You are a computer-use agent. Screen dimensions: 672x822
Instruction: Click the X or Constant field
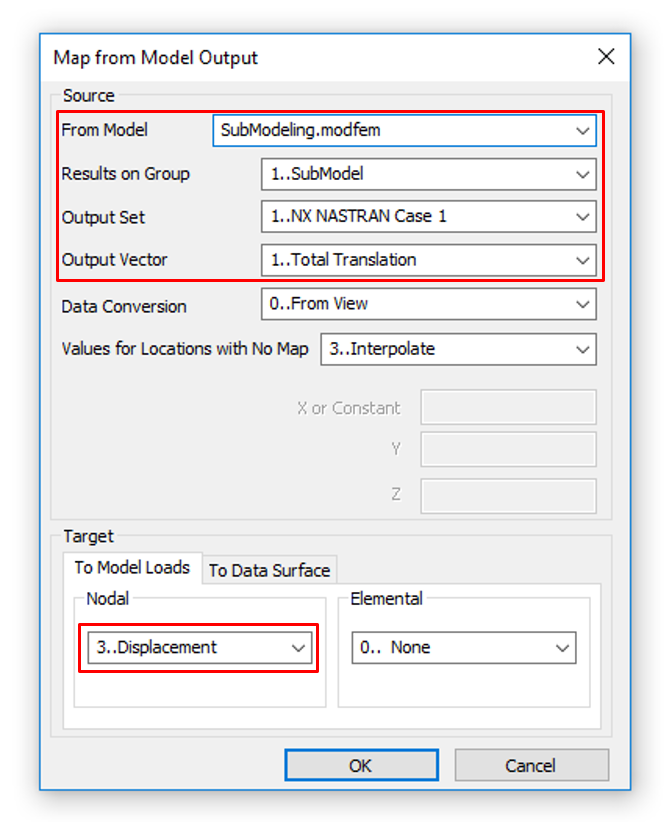[x=508, y=407]
